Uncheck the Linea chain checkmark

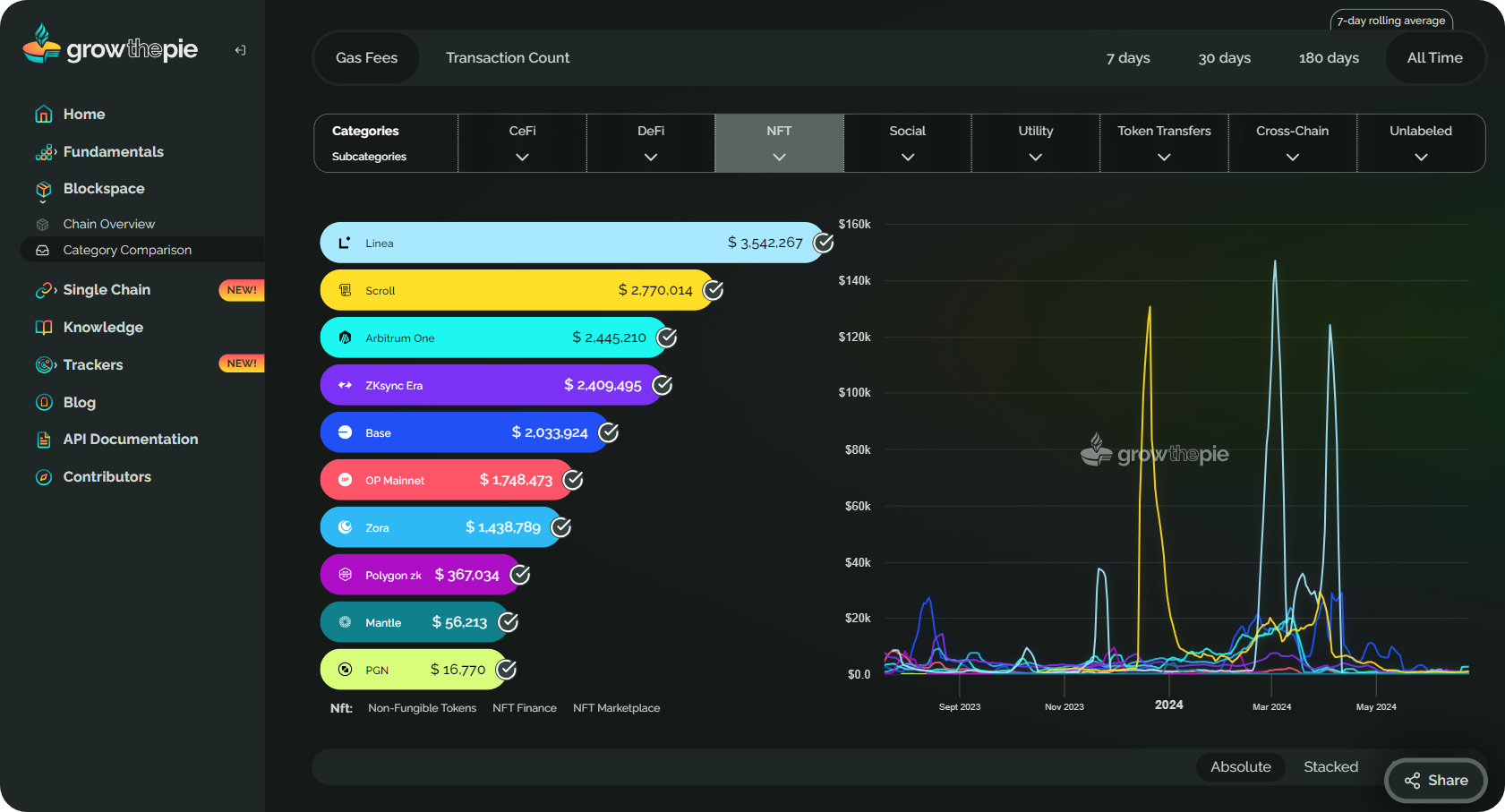[824, 243]
